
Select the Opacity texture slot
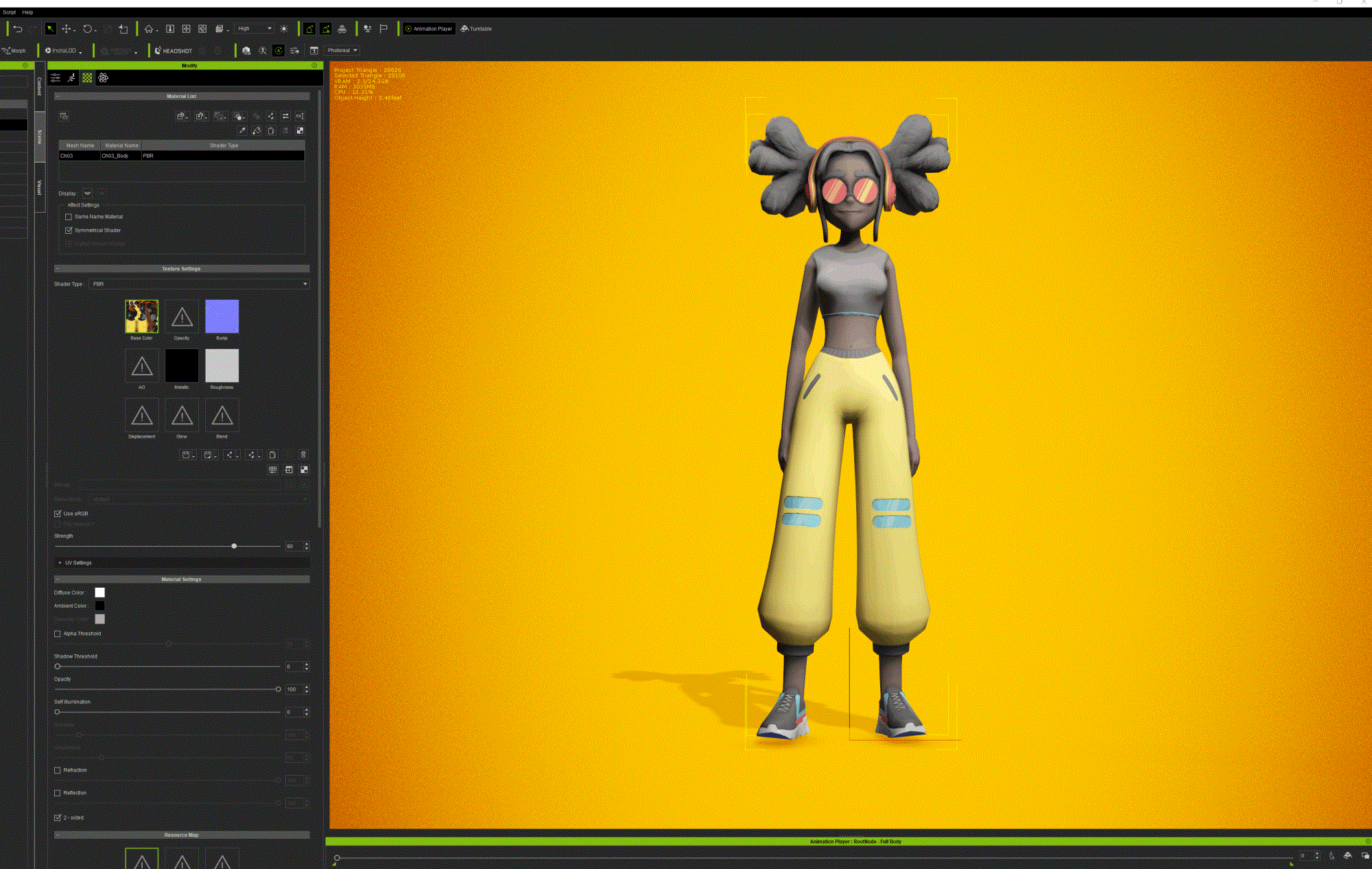click(x=182, y=316)
